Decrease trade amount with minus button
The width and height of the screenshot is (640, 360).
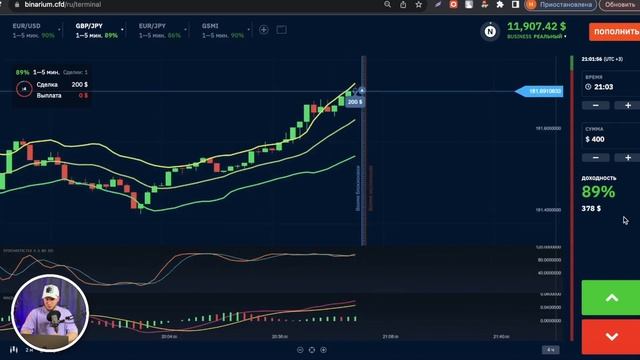pyautogui.click(x=596, y=158)
